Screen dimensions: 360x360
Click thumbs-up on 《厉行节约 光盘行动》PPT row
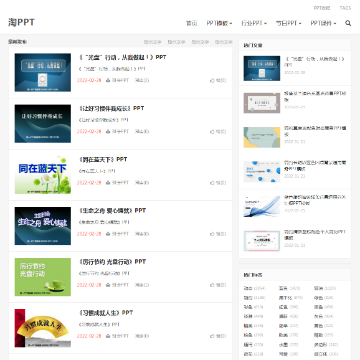click(x=212, y=285)
